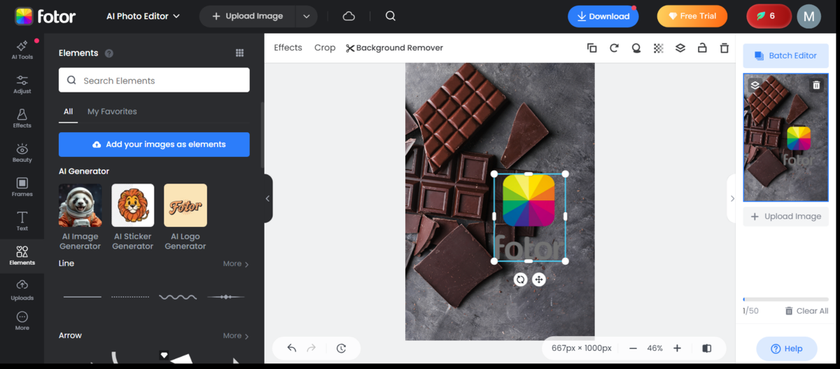840x369 pixels.
Task: Click the 46% zoom value
Action: point(655,348)
